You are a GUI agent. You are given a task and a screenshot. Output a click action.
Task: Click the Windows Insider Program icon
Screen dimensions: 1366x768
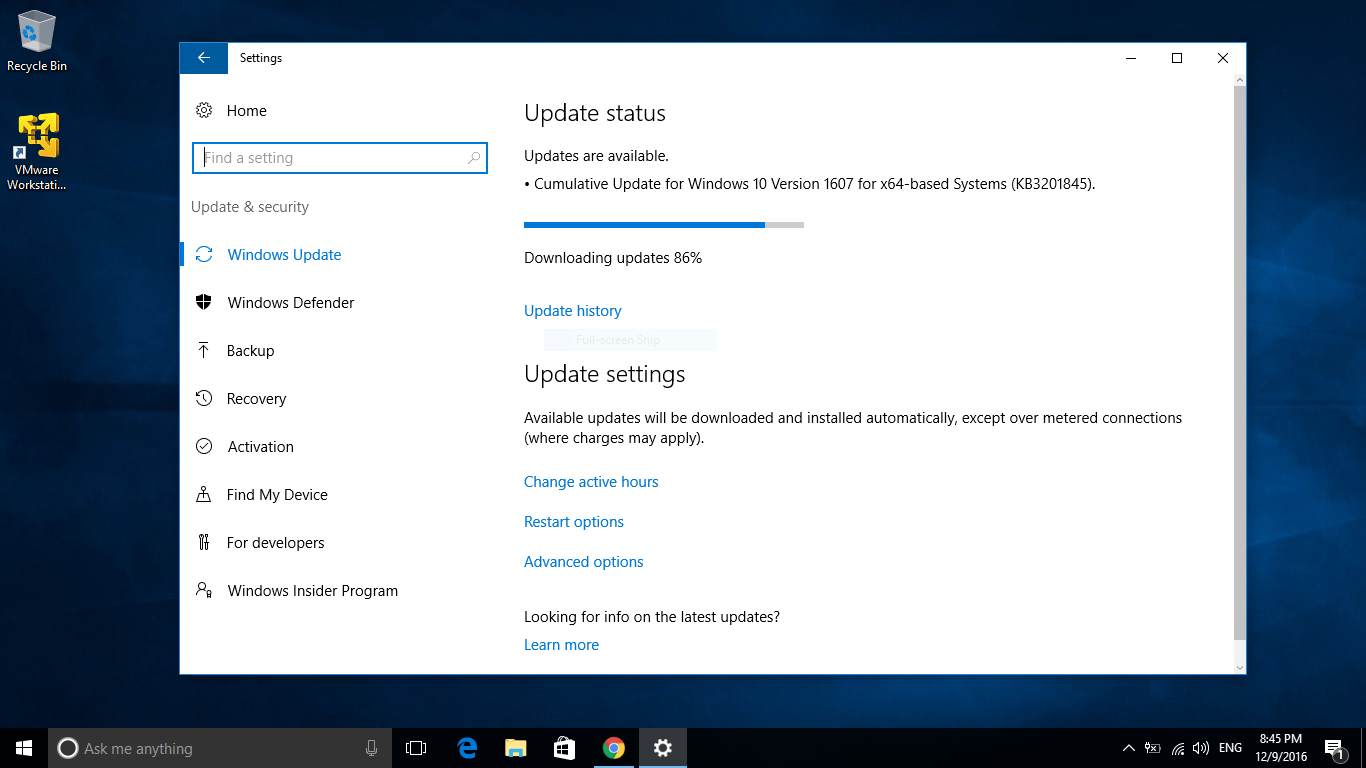pos(204,590)
